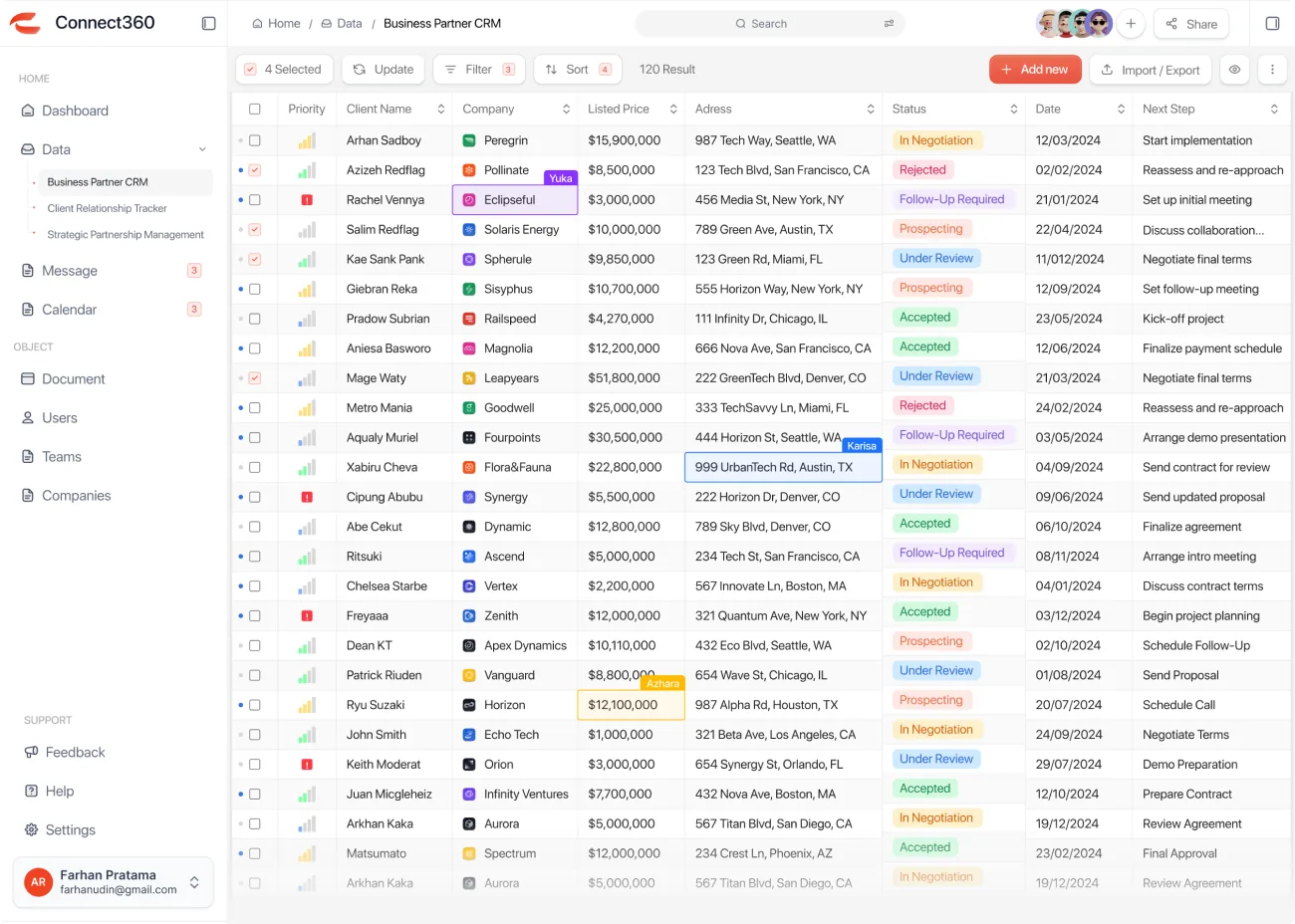Check the Giebran Reka row checkbox
Image resolution: width=1295 pixels, height=924 pixels.
(x=255, y=289)
